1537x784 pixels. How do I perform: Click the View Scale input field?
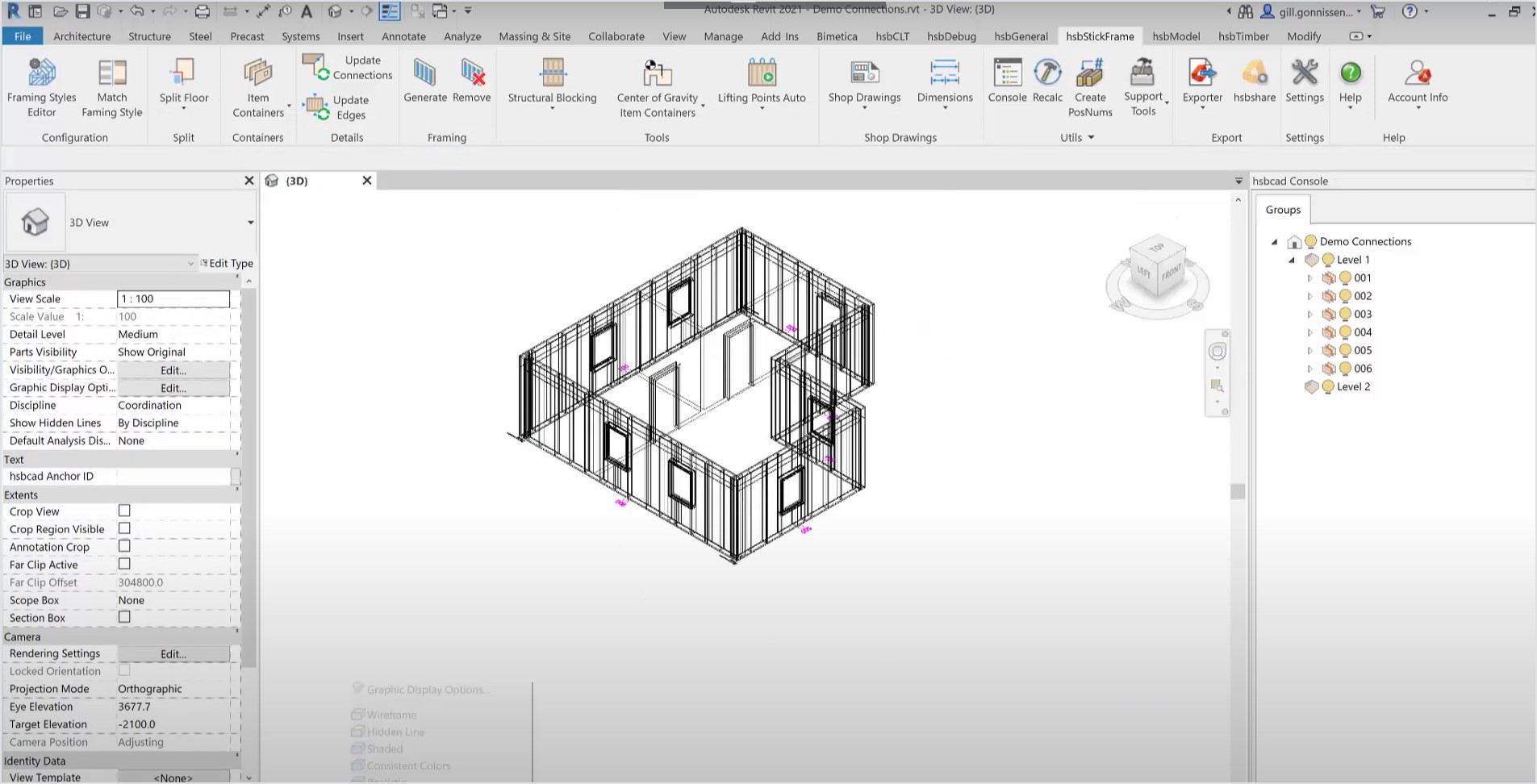click(173, 298)
